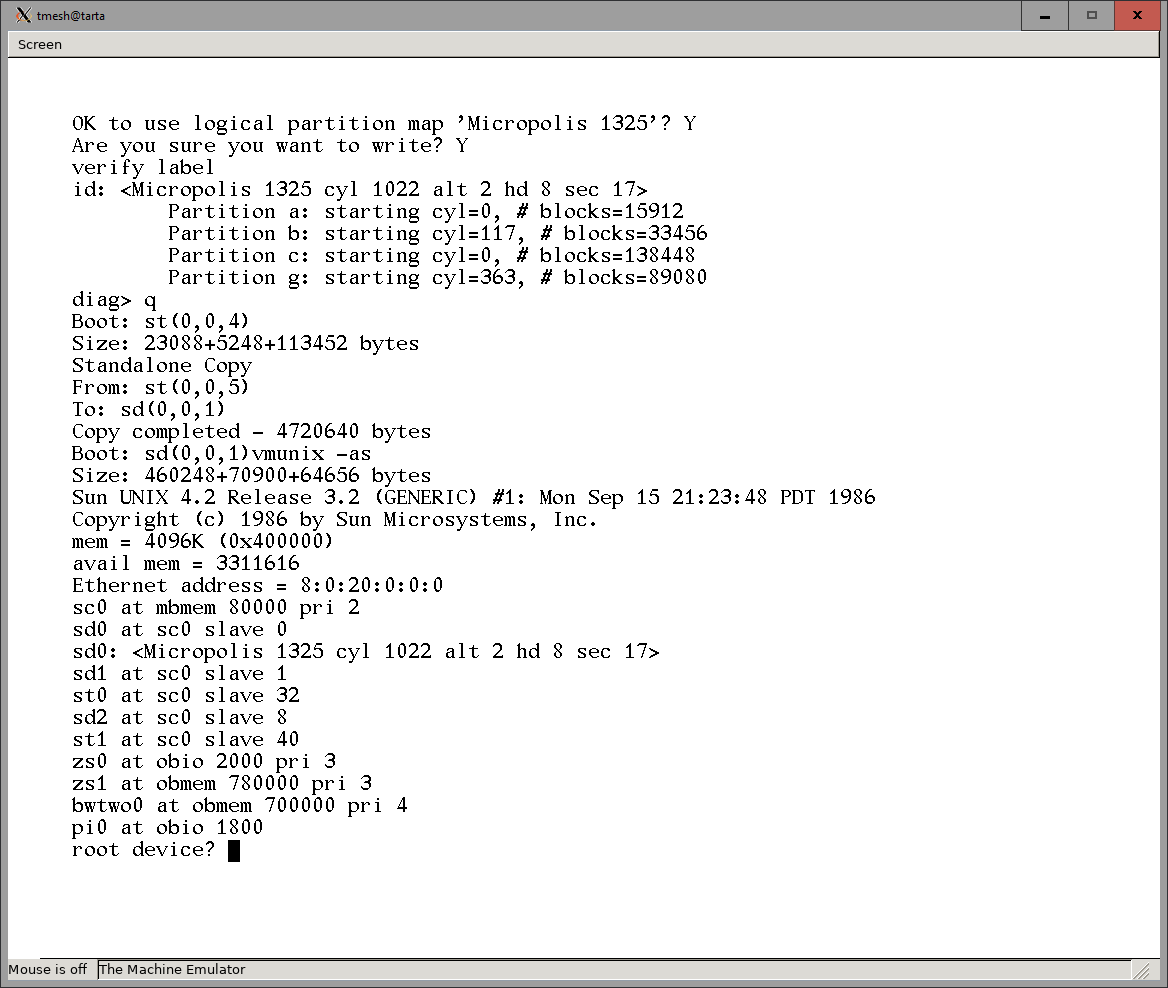Viewport: 1168px width, 988px height.
Task: Click the 'mem = 4096K (0x400000)' line
Action: tap(202, 542)
